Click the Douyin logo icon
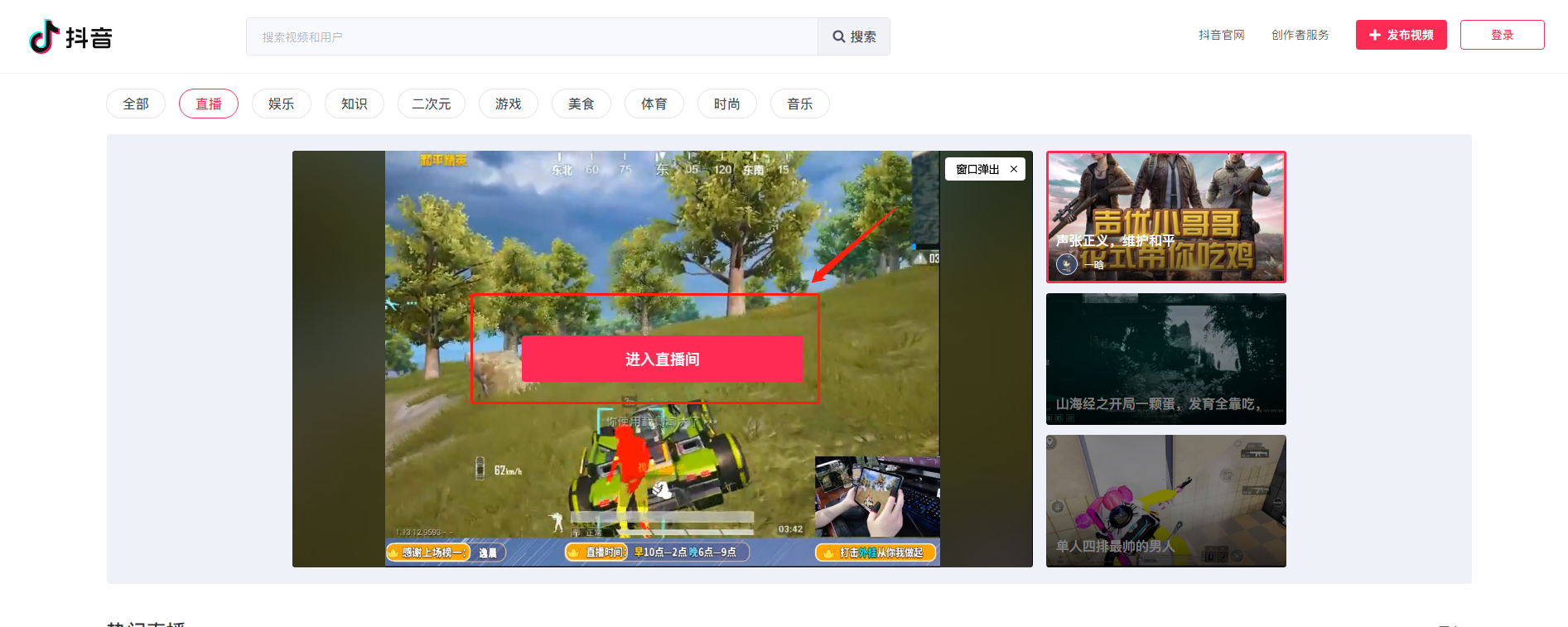Image resolution: width=1568 pixels, height=627 pixels. [45, 37]
